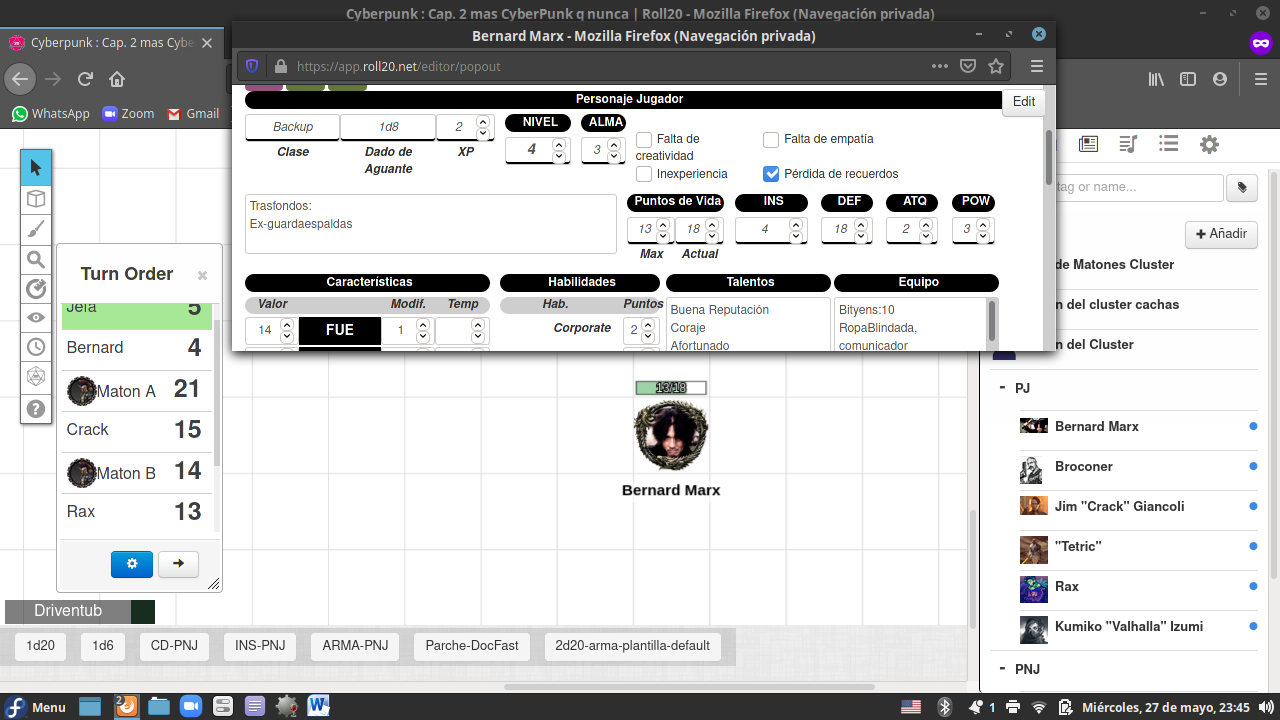Enable the Falta de creatividad checkbox
This screenshot has height=720, width=1280.
[x=644, y=139]
